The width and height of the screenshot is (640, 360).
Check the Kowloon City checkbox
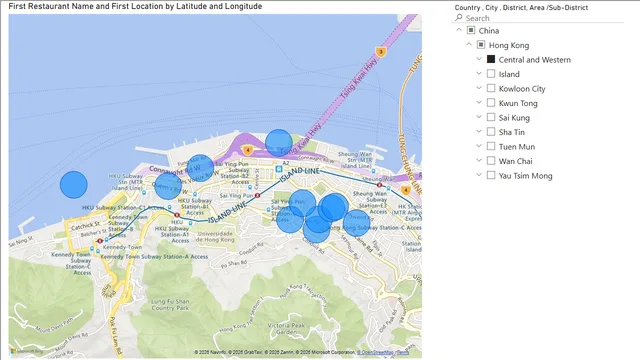pos(491,88)
